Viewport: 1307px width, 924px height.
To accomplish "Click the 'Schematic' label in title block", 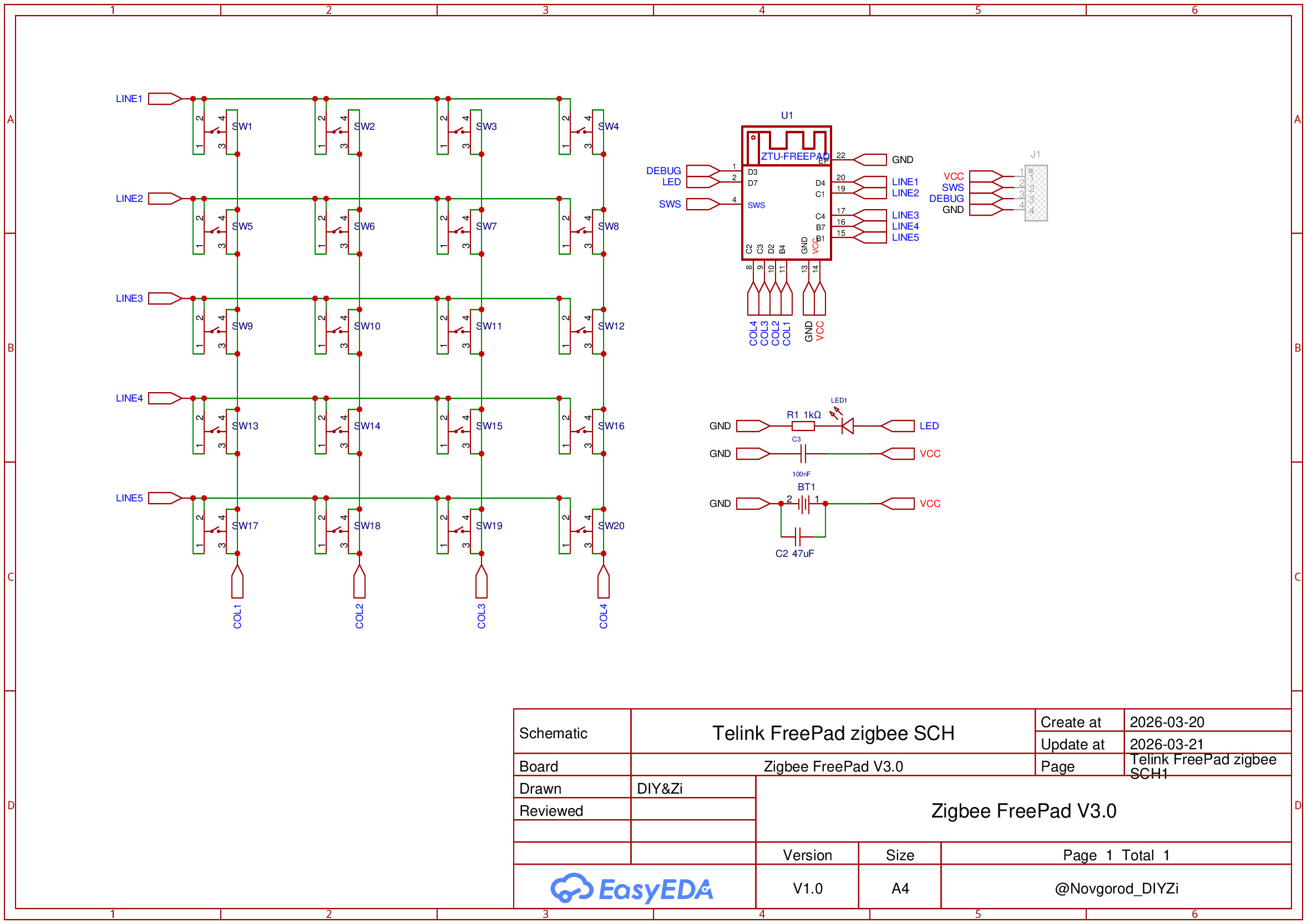I will 553,733.
